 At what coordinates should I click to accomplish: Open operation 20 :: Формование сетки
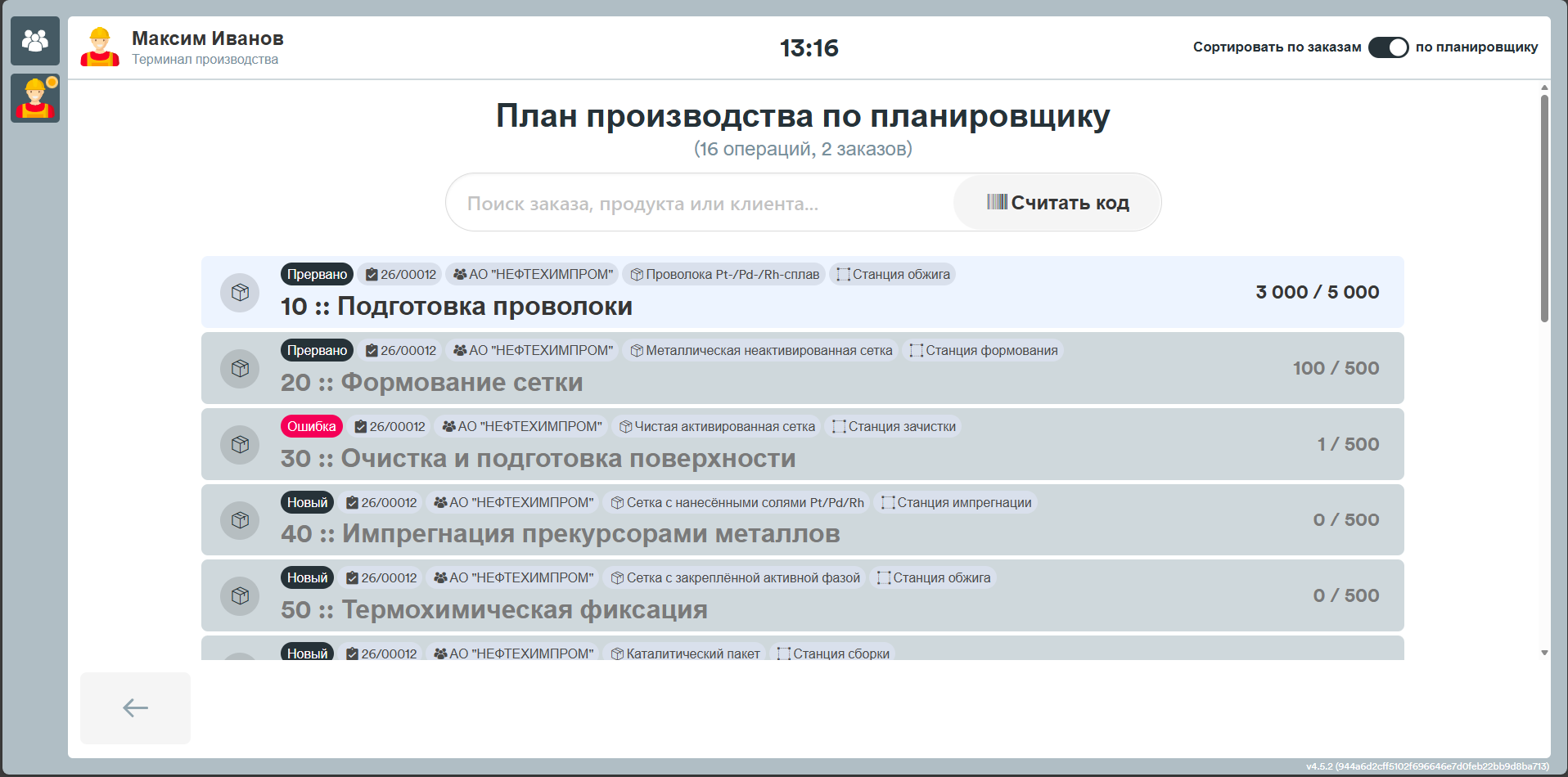click(803, 368)
